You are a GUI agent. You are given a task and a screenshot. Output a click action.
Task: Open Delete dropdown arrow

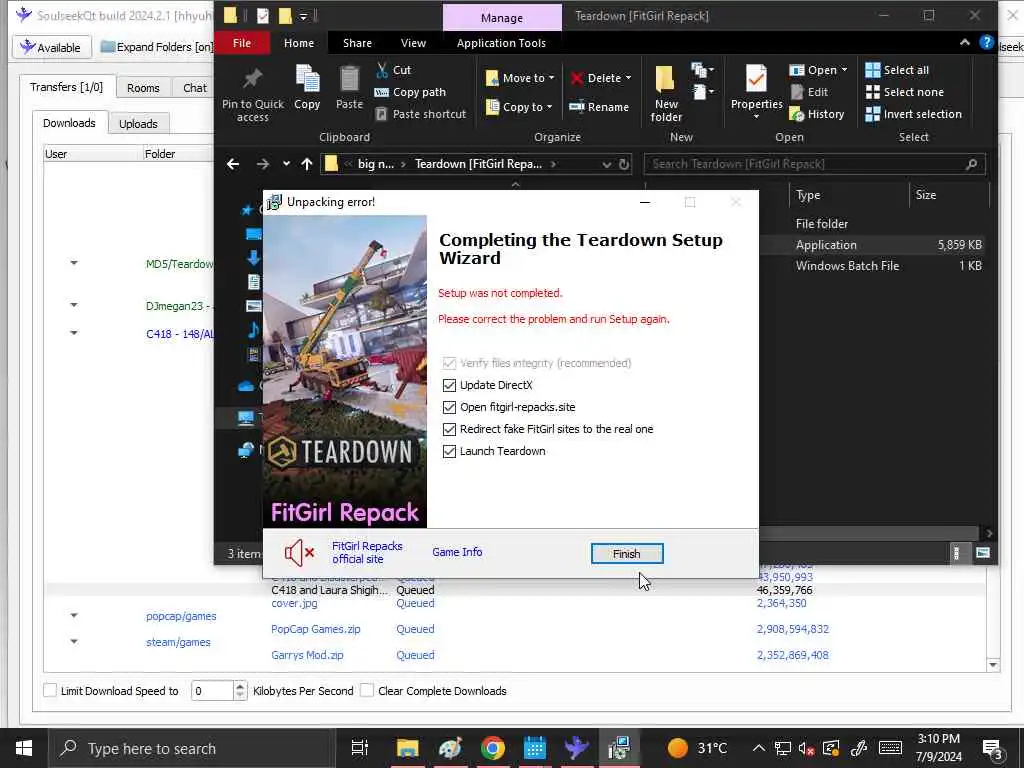[x=628, y=78]
